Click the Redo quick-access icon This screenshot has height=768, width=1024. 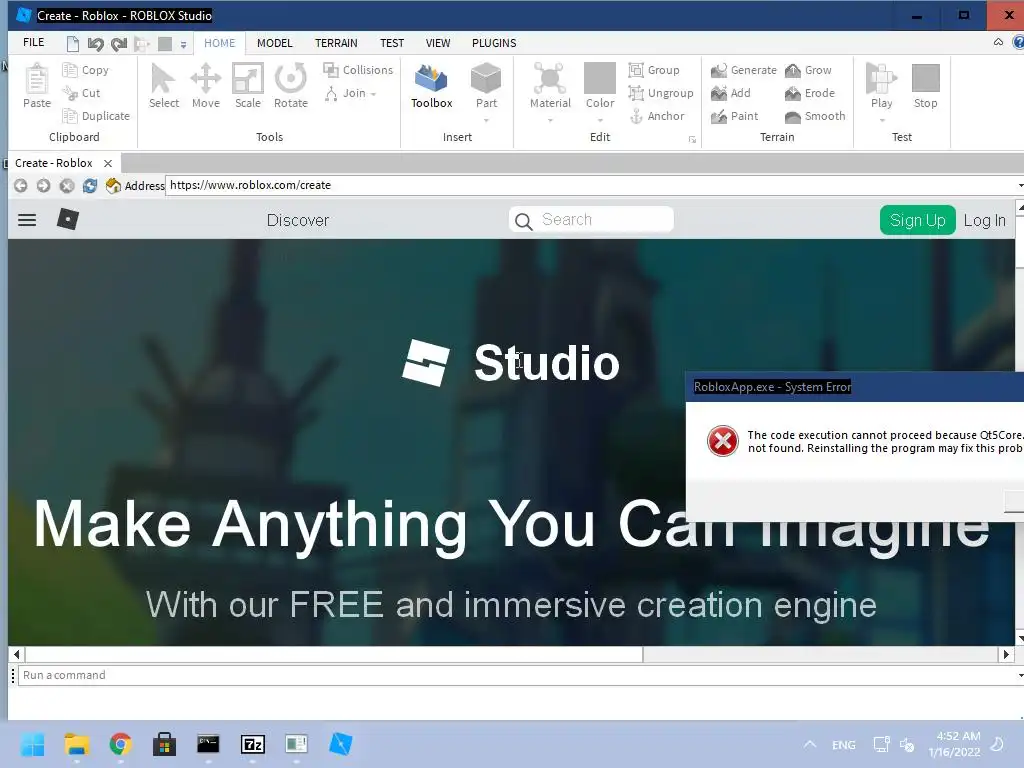point(119,44)
